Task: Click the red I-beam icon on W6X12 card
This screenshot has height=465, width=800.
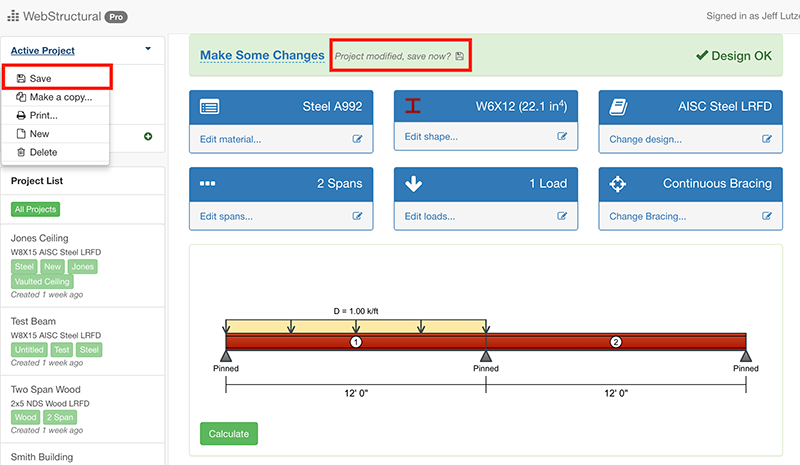Action: pyautogui.click(x=413, y=106)
